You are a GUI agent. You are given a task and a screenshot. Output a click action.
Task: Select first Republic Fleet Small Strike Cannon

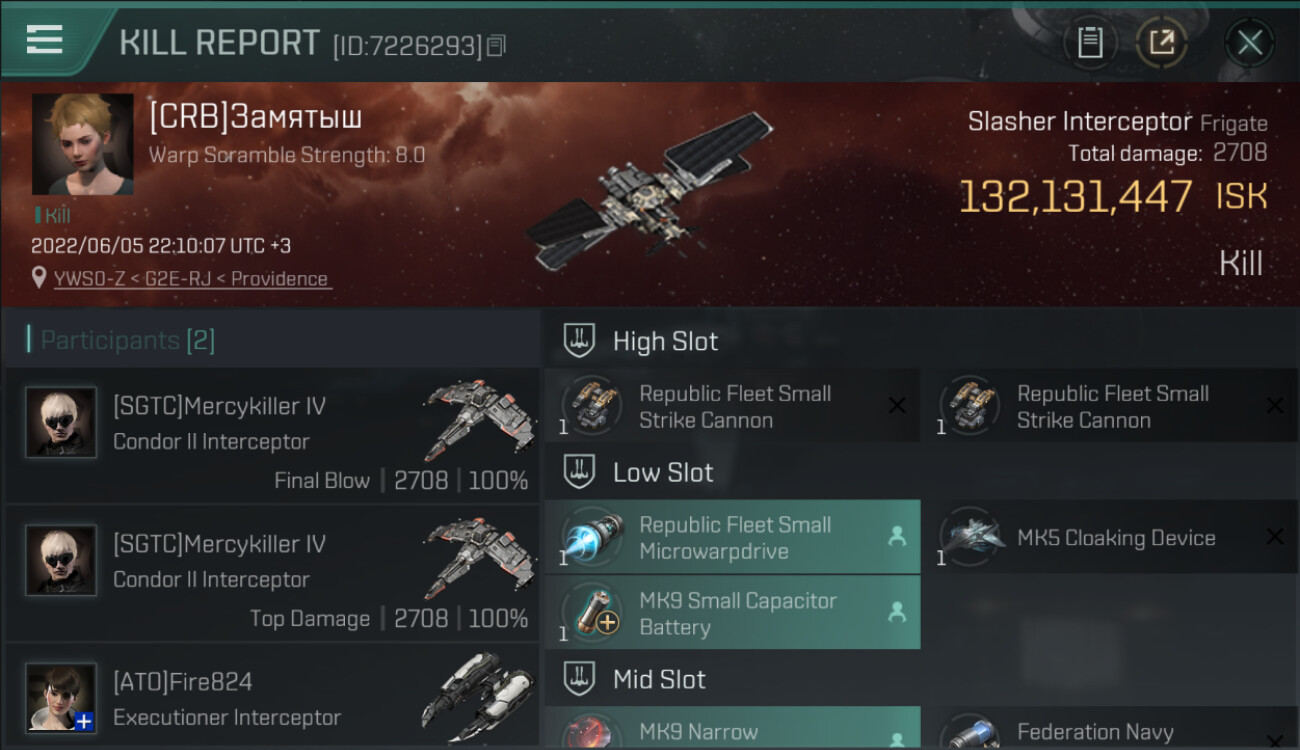pyautogui.click(x=732, y=406)
